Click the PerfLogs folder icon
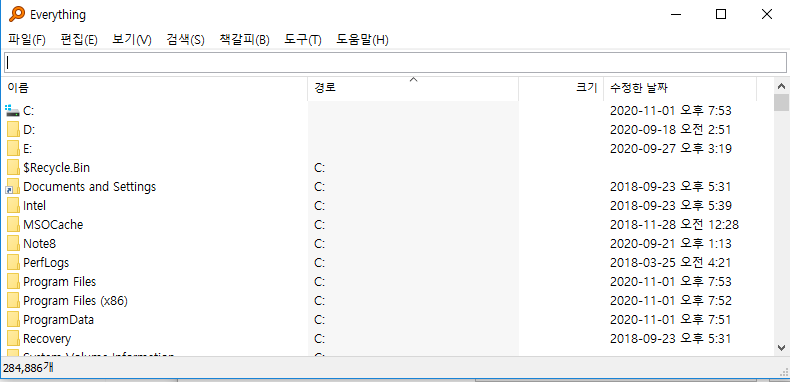The height and width of the screenshot is (382, 790). click(14, 263)
